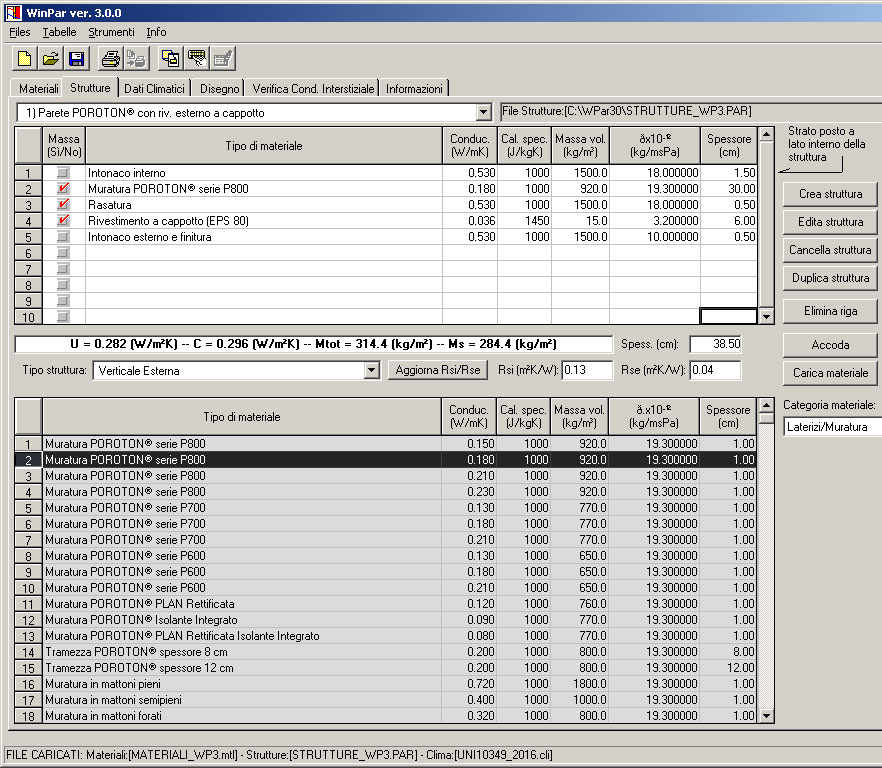Click the Accoda button

(x=830, y=345)
